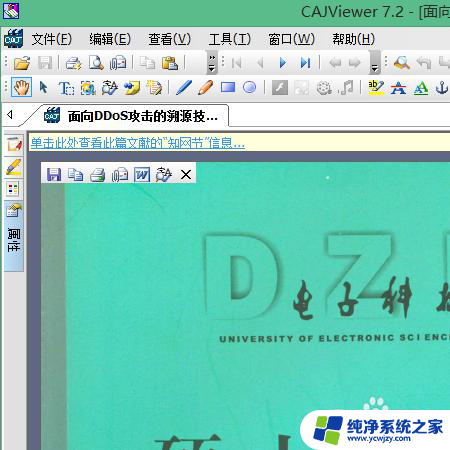Click the sticky note annotation tool
The image size is (450, 450).
(x=132, y=88)
